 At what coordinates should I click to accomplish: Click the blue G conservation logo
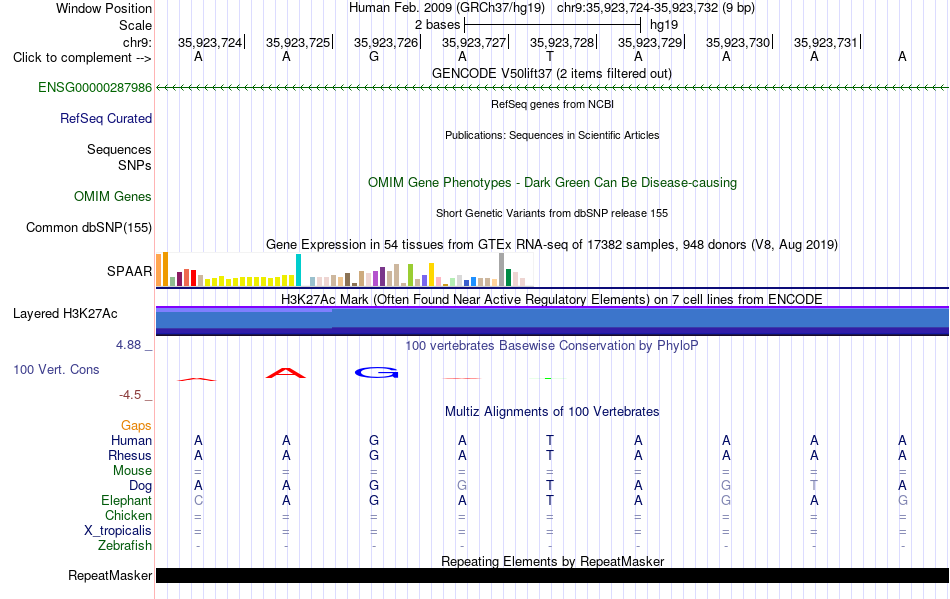pos(376,372)
